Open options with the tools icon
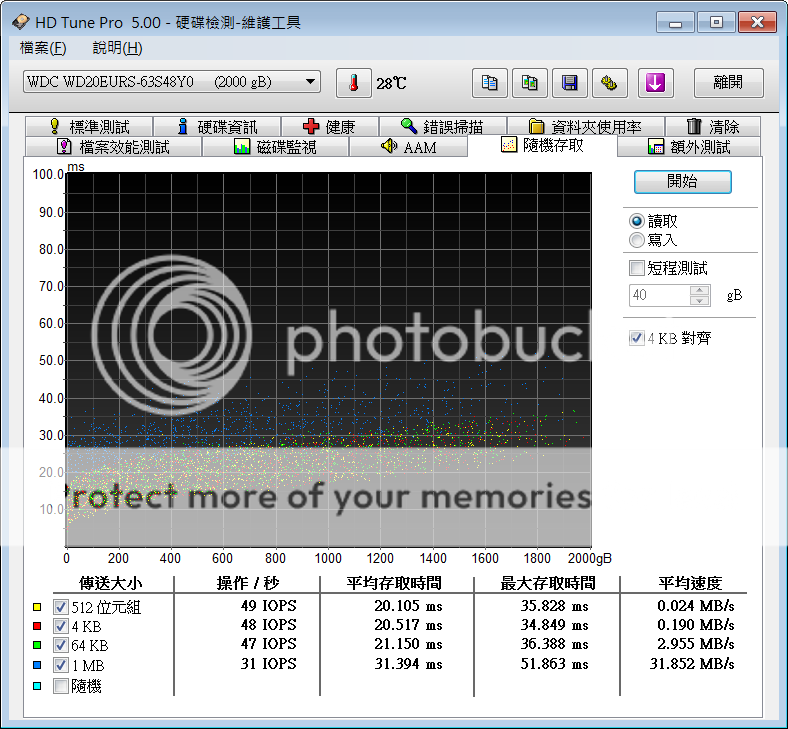Screen dimensions: 788x729 point(609,83)
